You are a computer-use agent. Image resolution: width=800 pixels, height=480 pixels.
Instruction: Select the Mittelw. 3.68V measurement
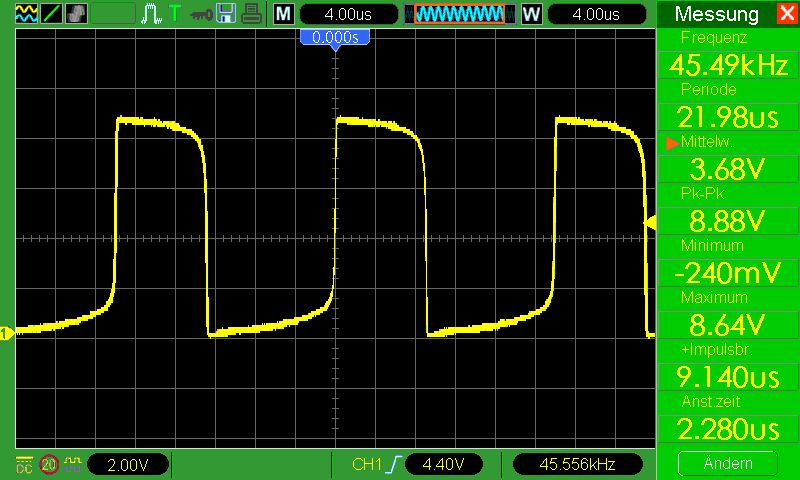click(728, 159)
